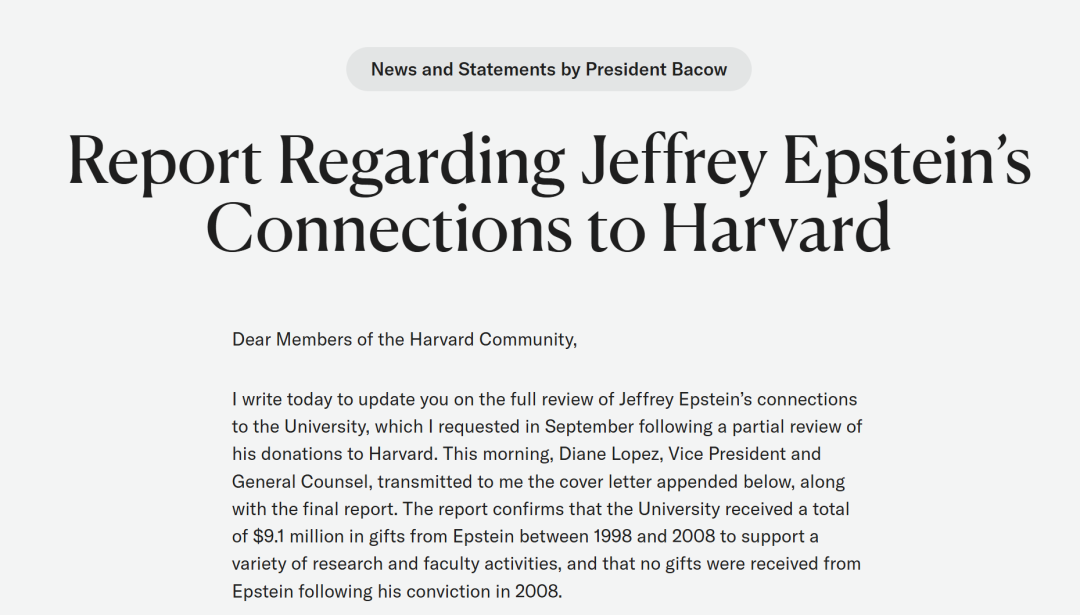Viewport: 1080px width, 615px height.
Task: Click the headline line Connections to Harvard
Action: pyautogui.click(x=548, y=226)
